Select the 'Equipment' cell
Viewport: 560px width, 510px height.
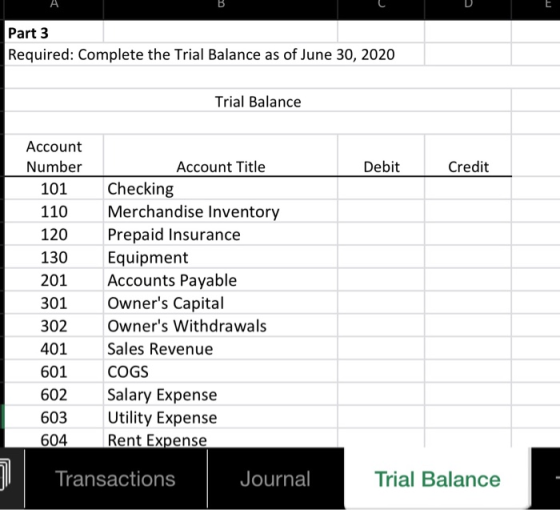(220, 257)
